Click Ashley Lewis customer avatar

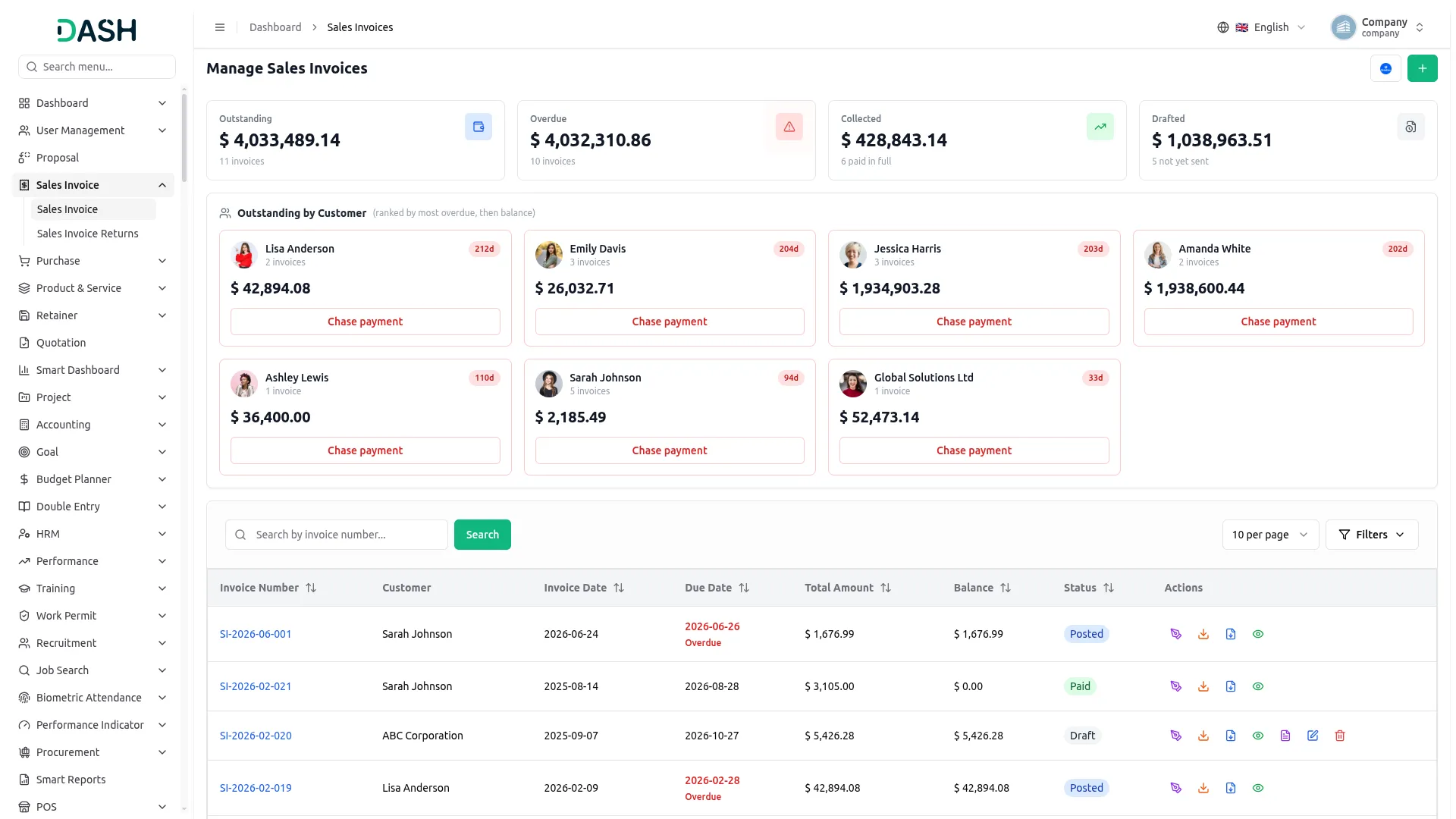244,384
